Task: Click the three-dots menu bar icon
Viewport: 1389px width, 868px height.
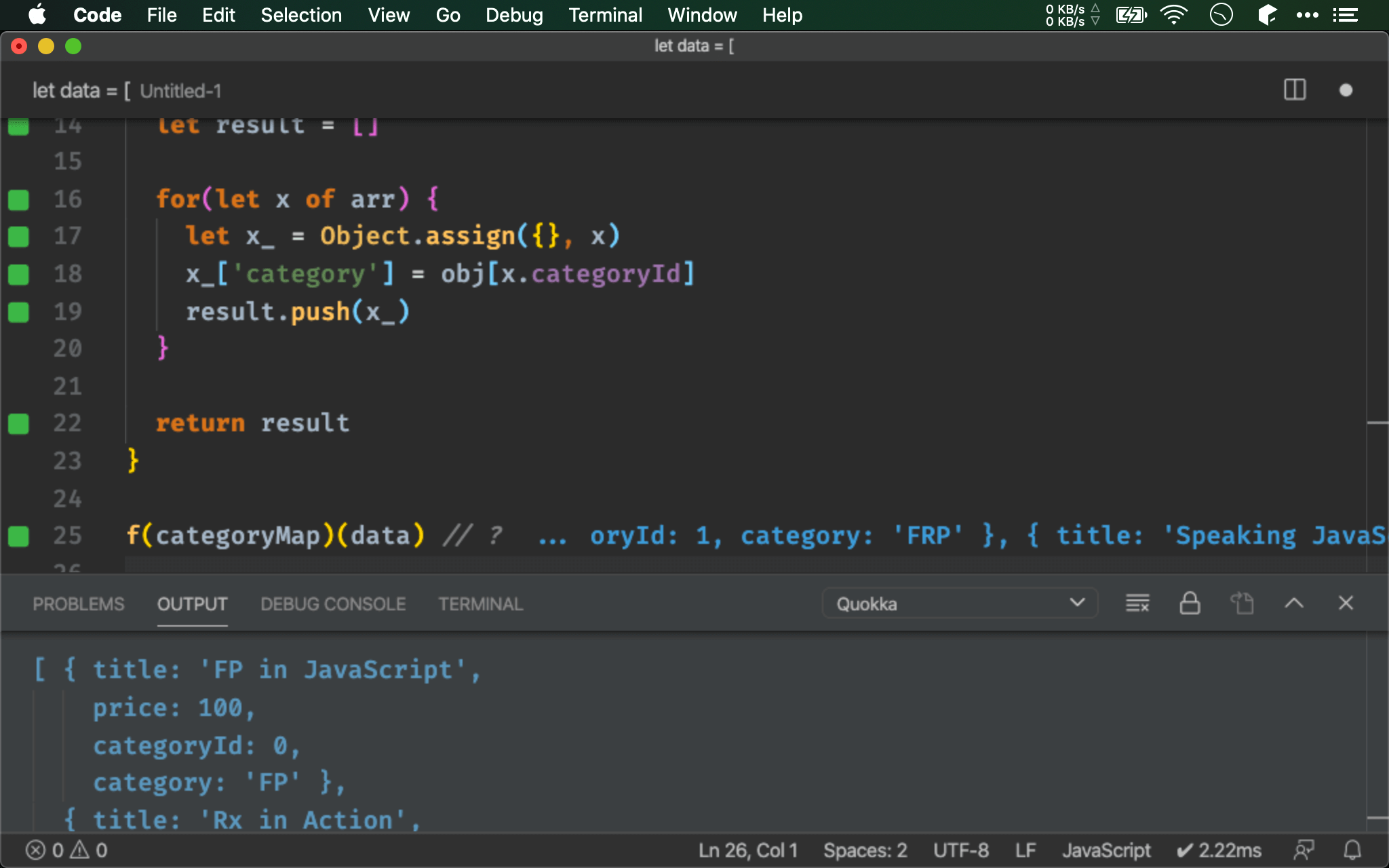Action: coord(1307,15)
